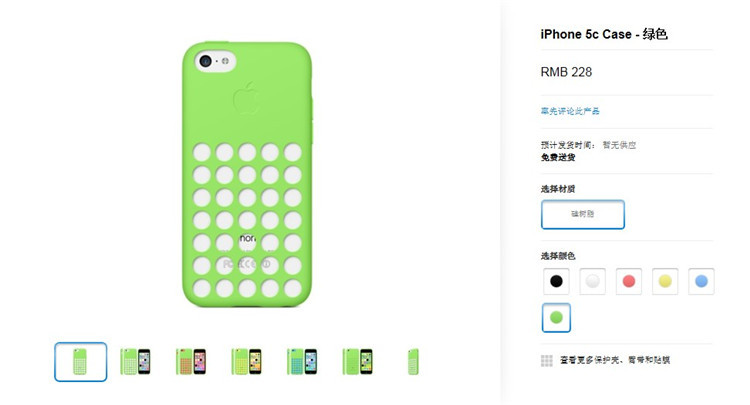The image size is (750, 405).
Task: Click the large green case product image
Action: 247,175
